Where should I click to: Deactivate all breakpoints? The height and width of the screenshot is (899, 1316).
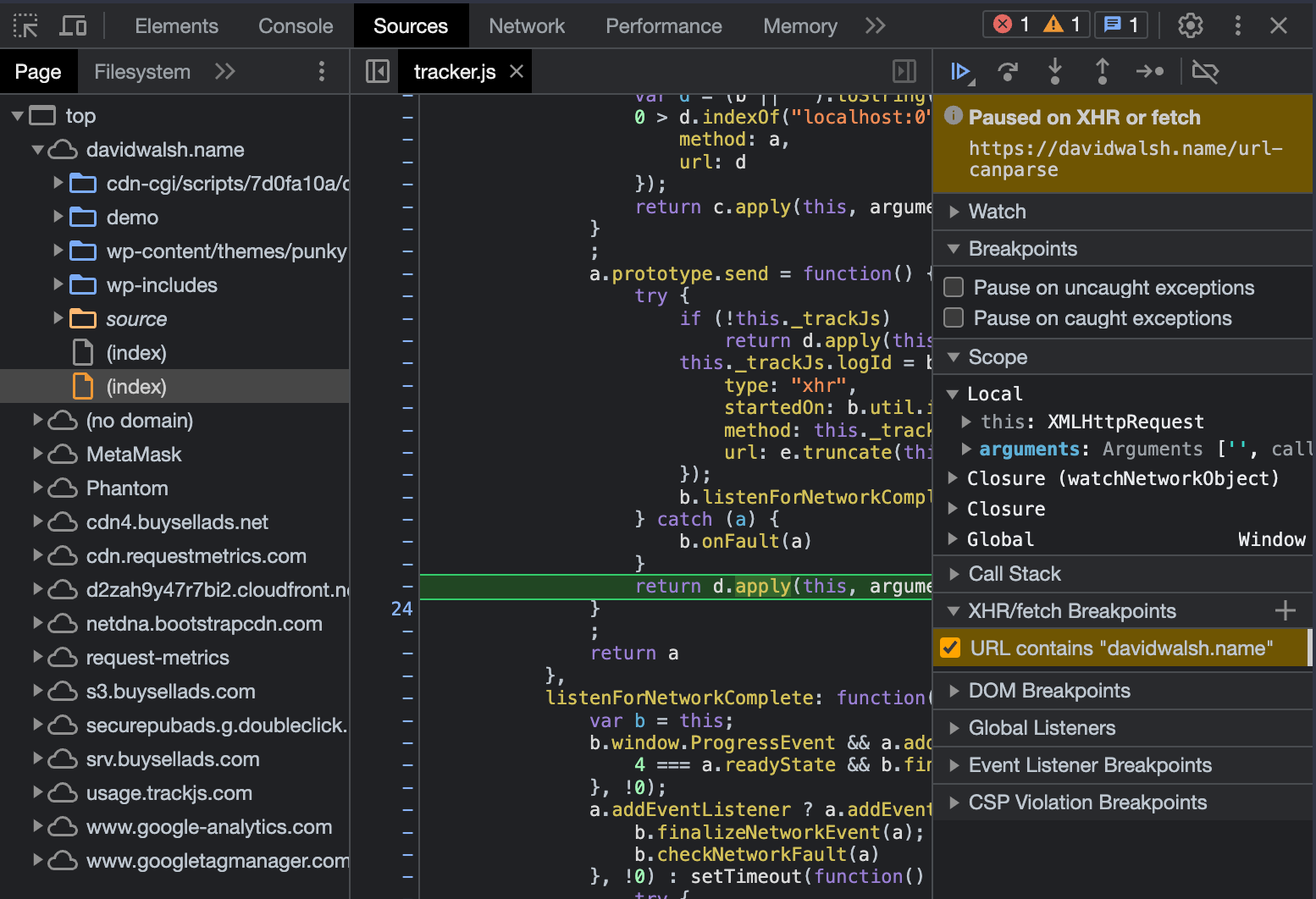point(1205,72)
